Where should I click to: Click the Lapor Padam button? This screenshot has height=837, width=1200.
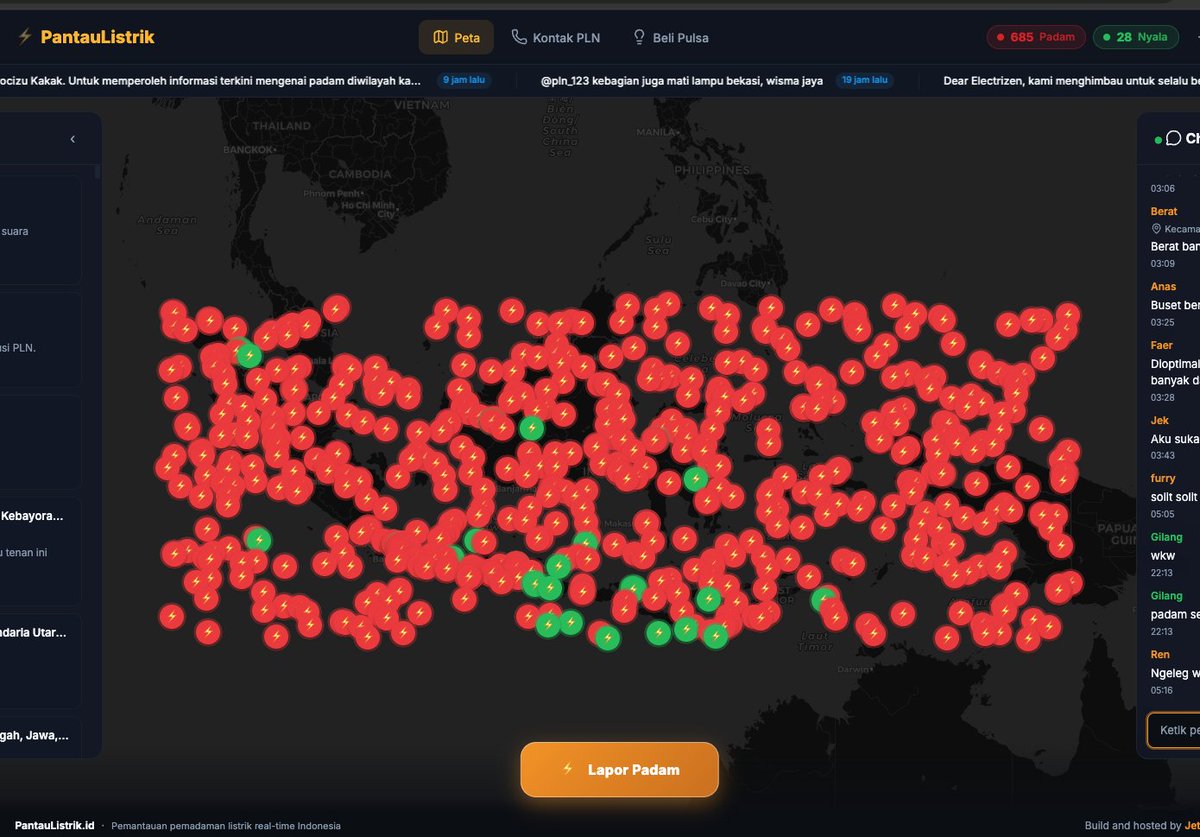(x=619, y=769)
